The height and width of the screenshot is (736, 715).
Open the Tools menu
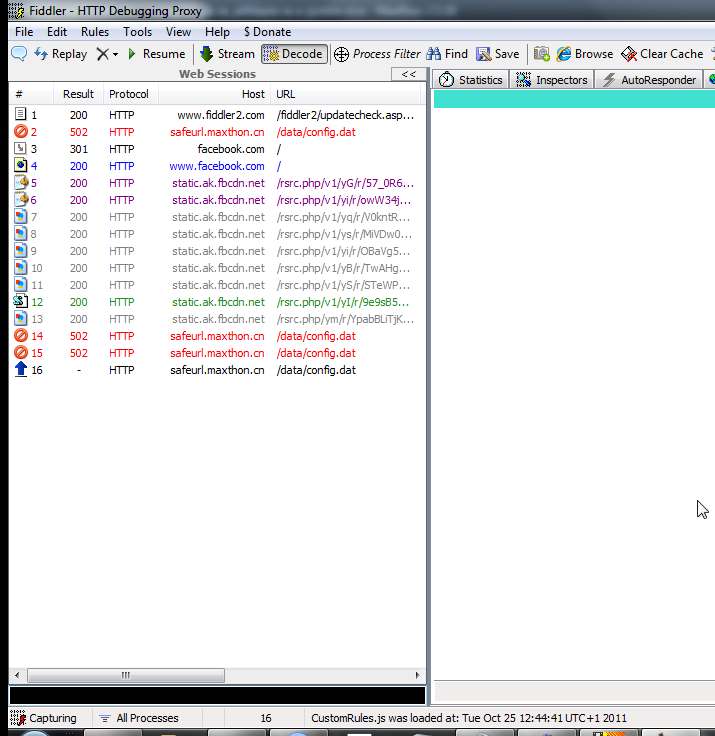tap(138, 32)
